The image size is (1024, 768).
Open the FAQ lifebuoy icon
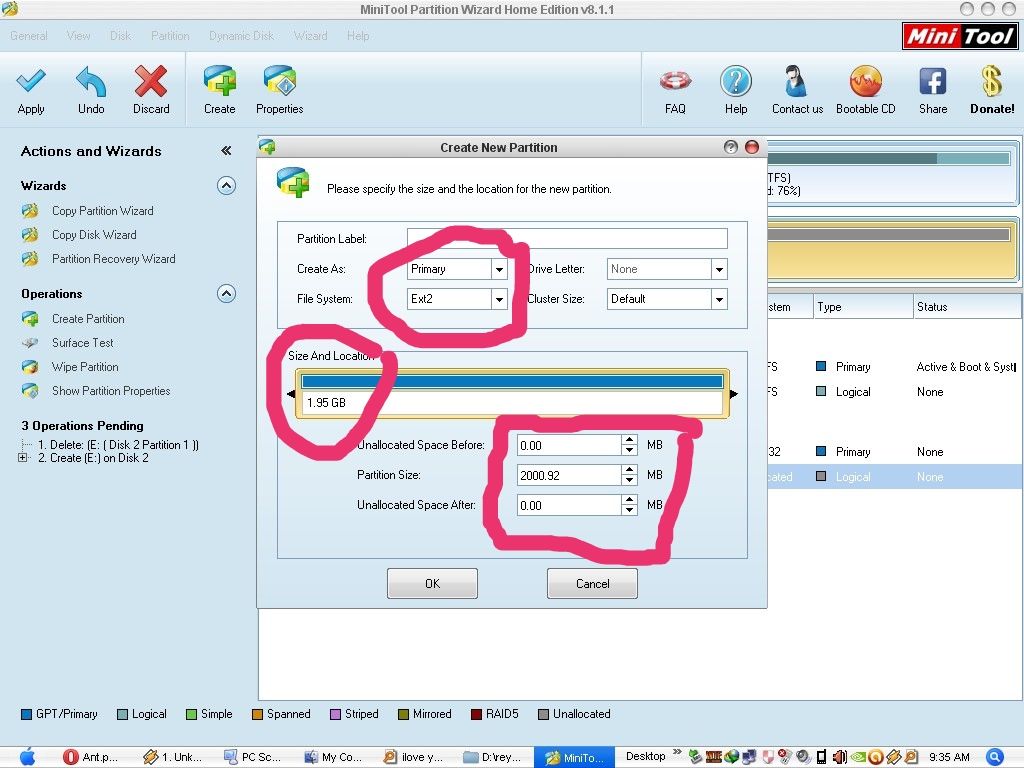tap(675, 83)
